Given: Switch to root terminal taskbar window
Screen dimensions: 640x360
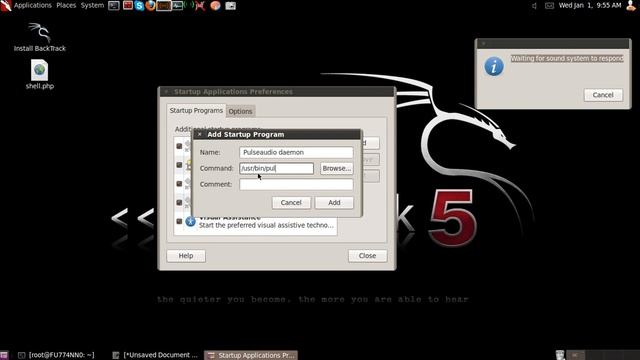Looking at the screenshot, I should click(57, 355).
